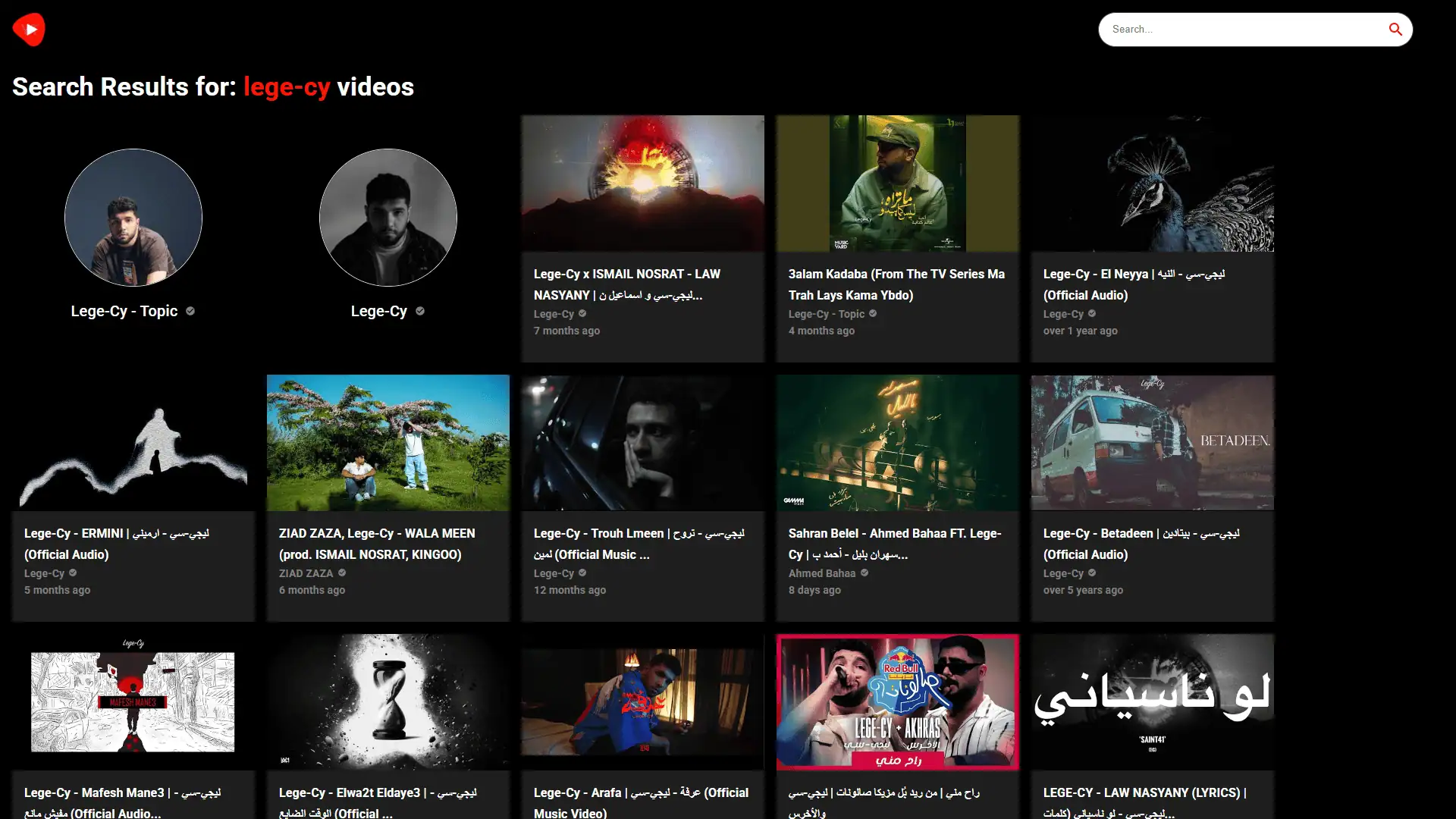Click Lege-Cy channel under ERMINI video
This screenshot has height=819, width=1456.
click(44, 573)
